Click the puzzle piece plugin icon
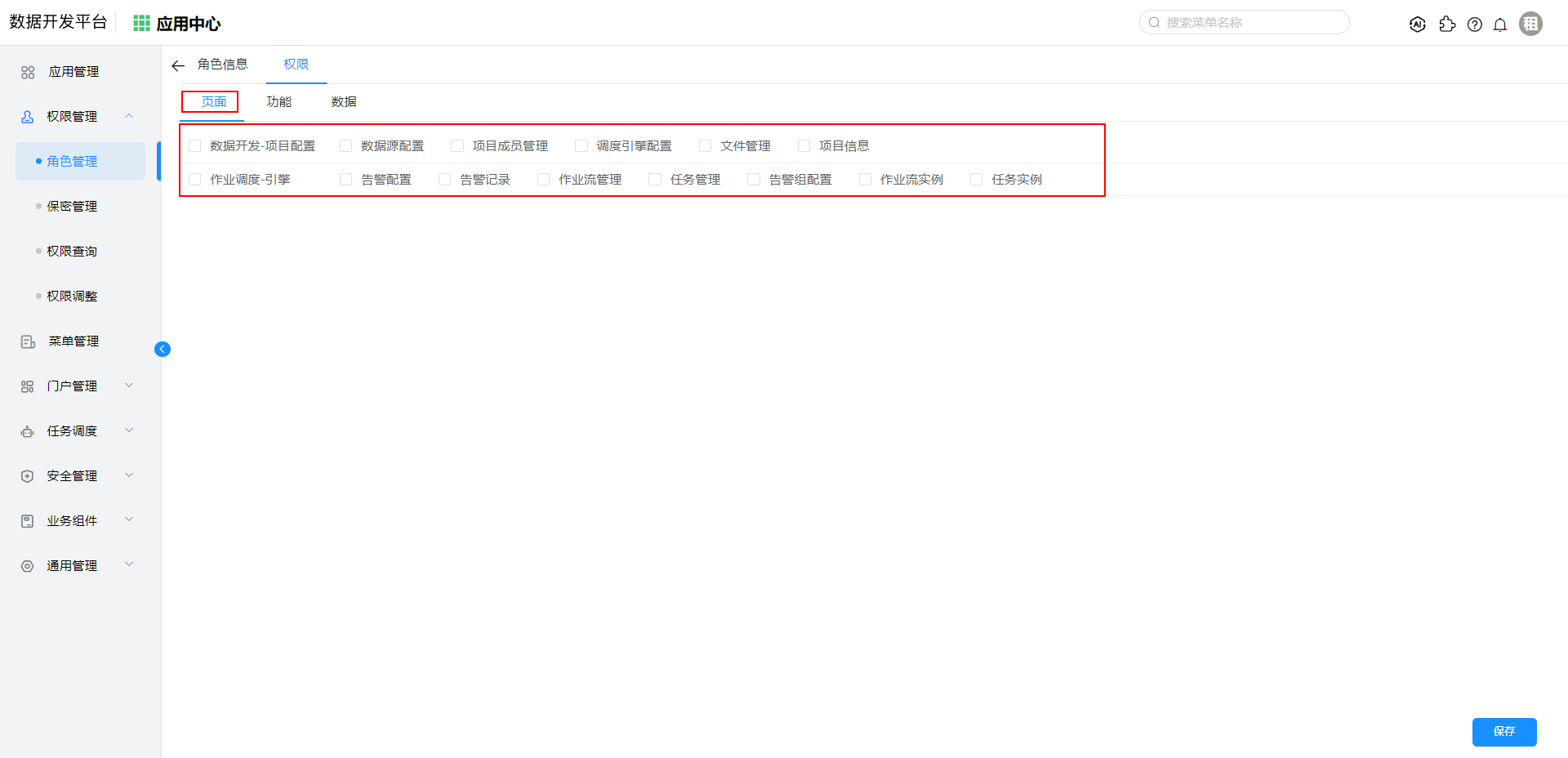Image resolution: width=1568 pixels, height=758 pixels. click(x=1447, y=25)
